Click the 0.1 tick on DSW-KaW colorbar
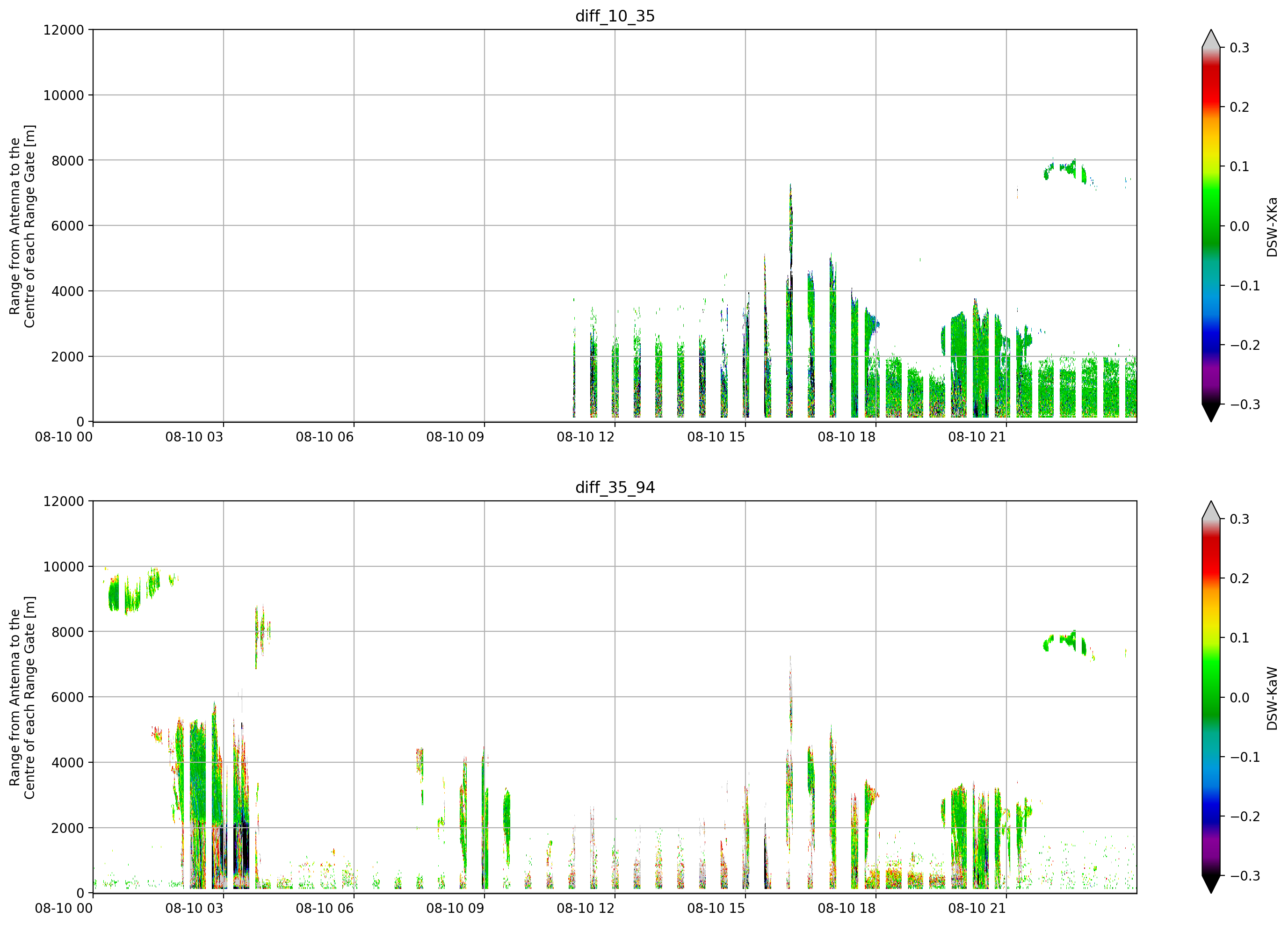Viewport: 1288px width, 925px height. pyautogui.click(x=1239, y=638)
